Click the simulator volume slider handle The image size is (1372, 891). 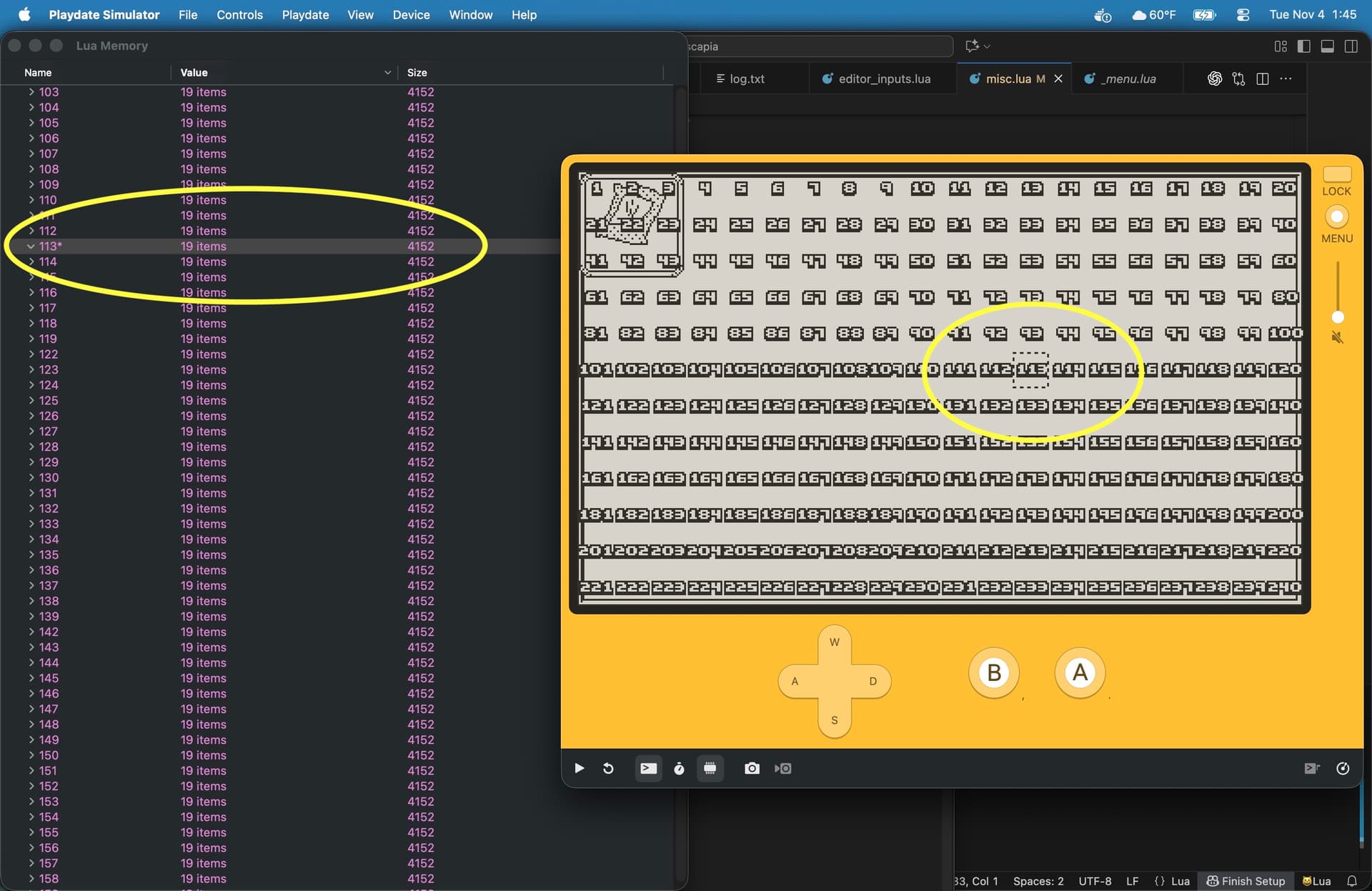pyautogui.click(x=1338, y=317)
